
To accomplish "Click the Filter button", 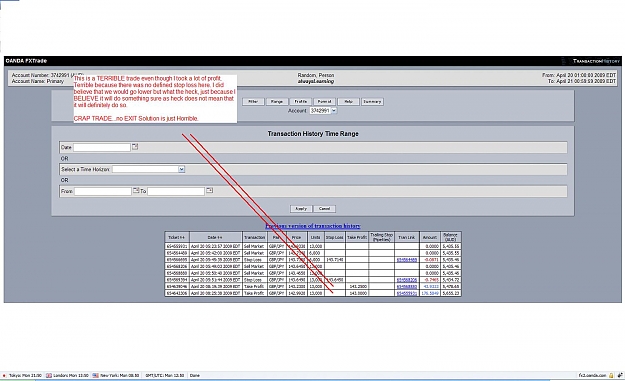I will click(253, 102).
